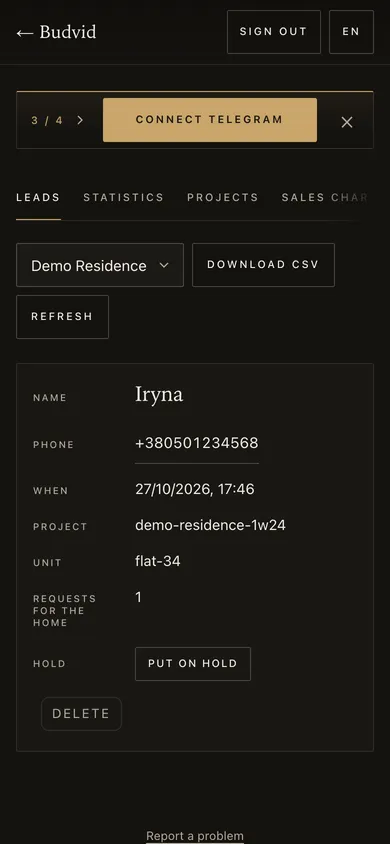Image resolution: width=390 pixels, height=844 pixels.
Task: Switch language using the EN button
Action: tap(351, 32)
